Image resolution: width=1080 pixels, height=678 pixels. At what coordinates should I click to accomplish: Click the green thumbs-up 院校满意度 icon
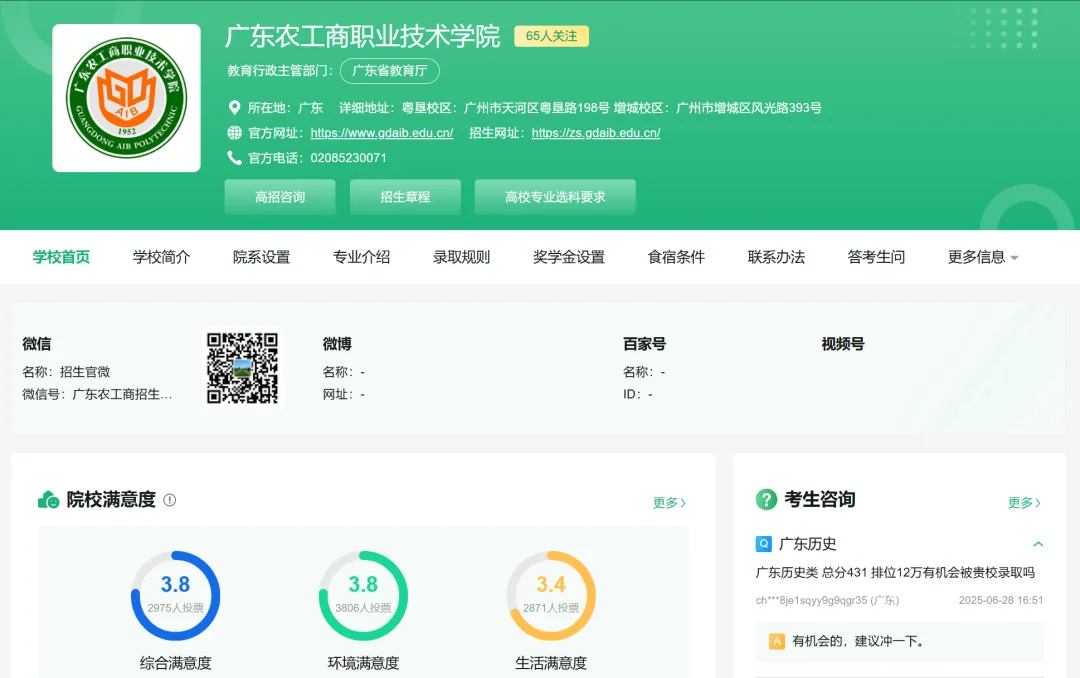[x=48, y=500]
